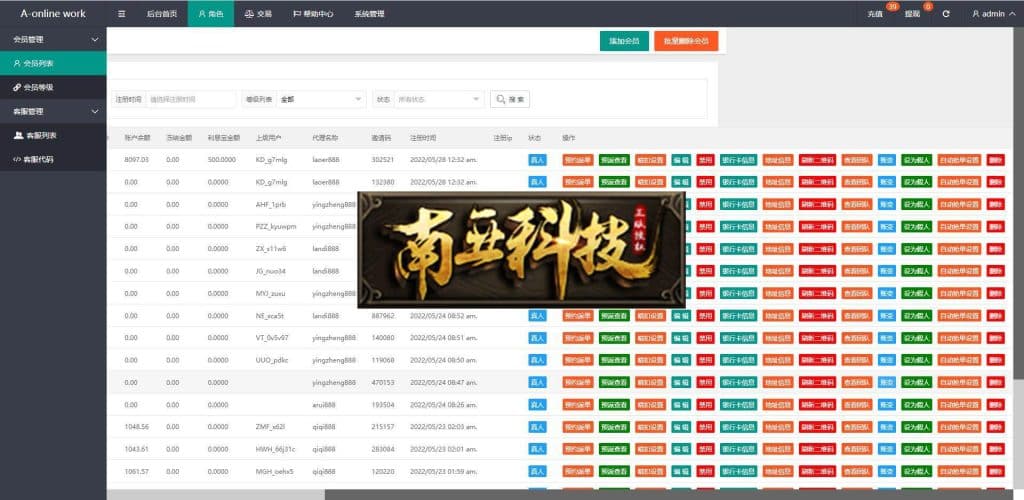The image size is (1024, 500).
Task: Toggle the hamburger sidebar collapse icon
Action: [x=121, y=14]
